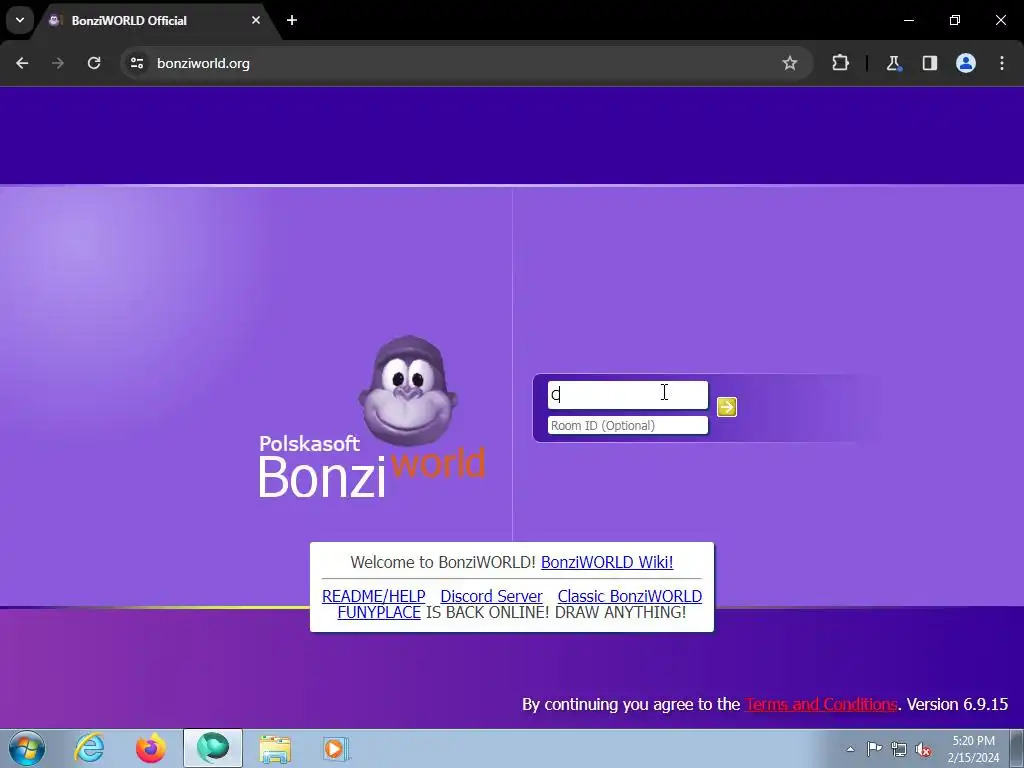Open Windows Media Player on taskbar
Image resolution: width=1024 pixels, height=768 pixels.
point(336,748)
